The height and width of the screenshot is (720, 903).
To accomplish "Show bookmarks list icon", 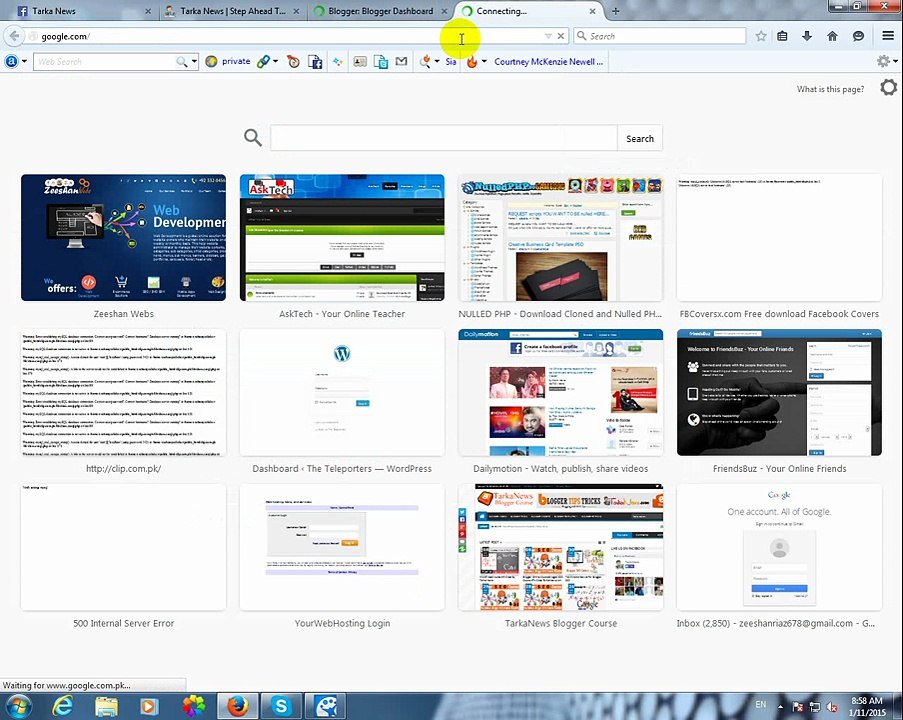I will point(782,36).
